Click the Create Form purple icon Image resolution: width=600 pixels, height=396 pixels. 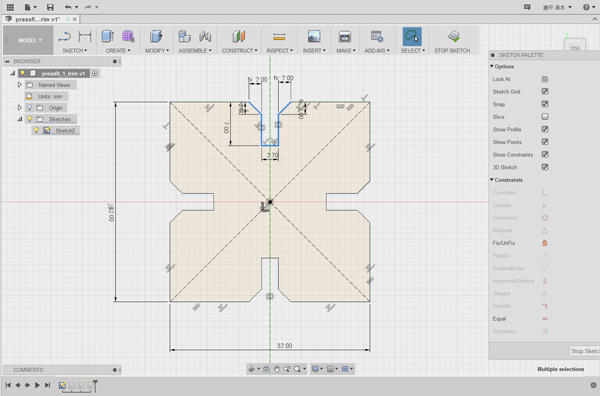[128, 37]
